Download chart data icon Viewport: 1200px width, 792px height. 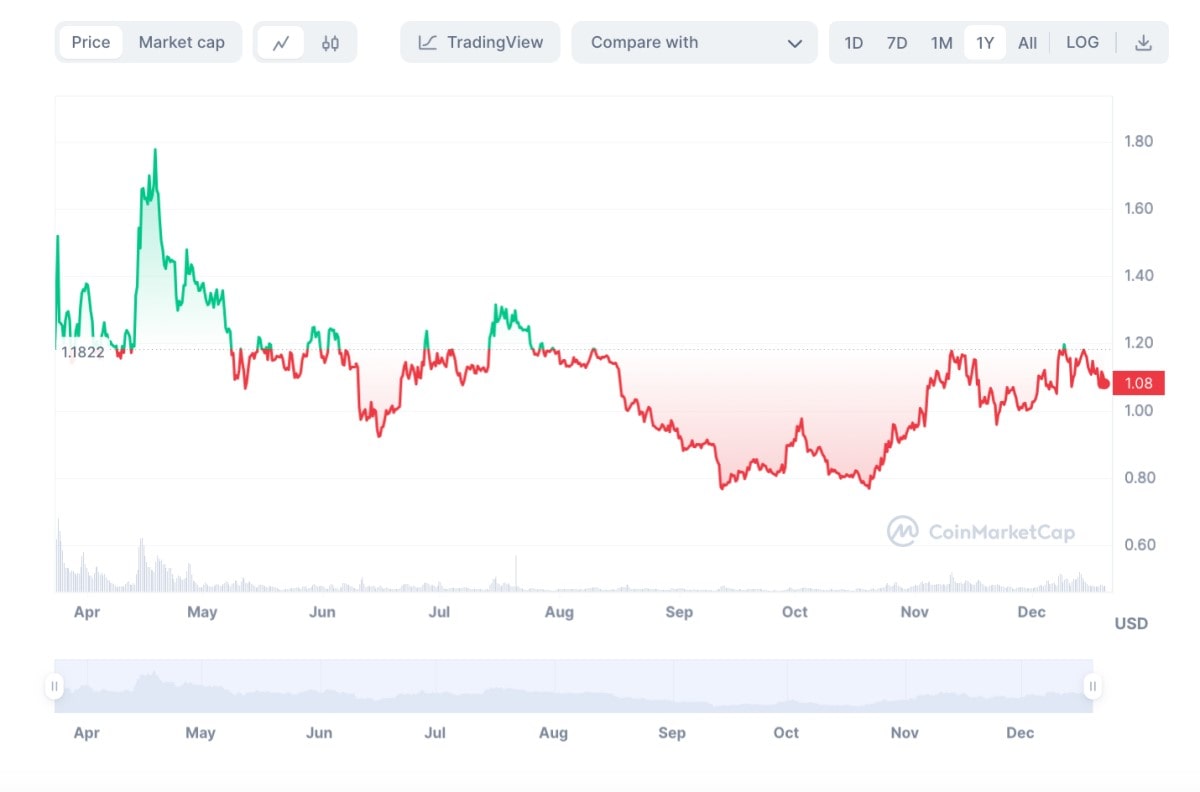pyautogui.click(x=1144, y=43)
